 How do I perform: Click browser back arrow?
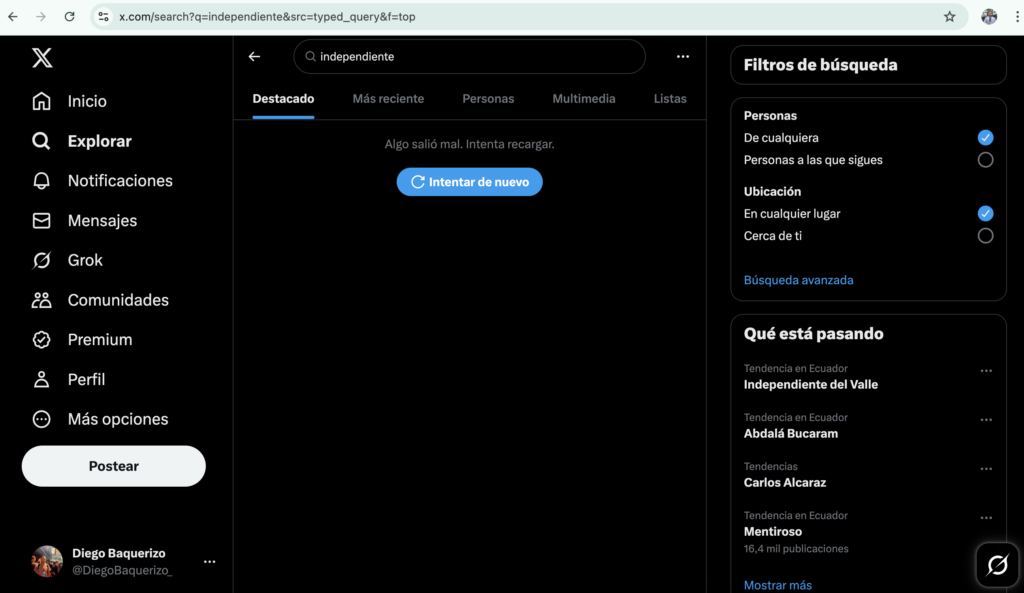point(13,17)
